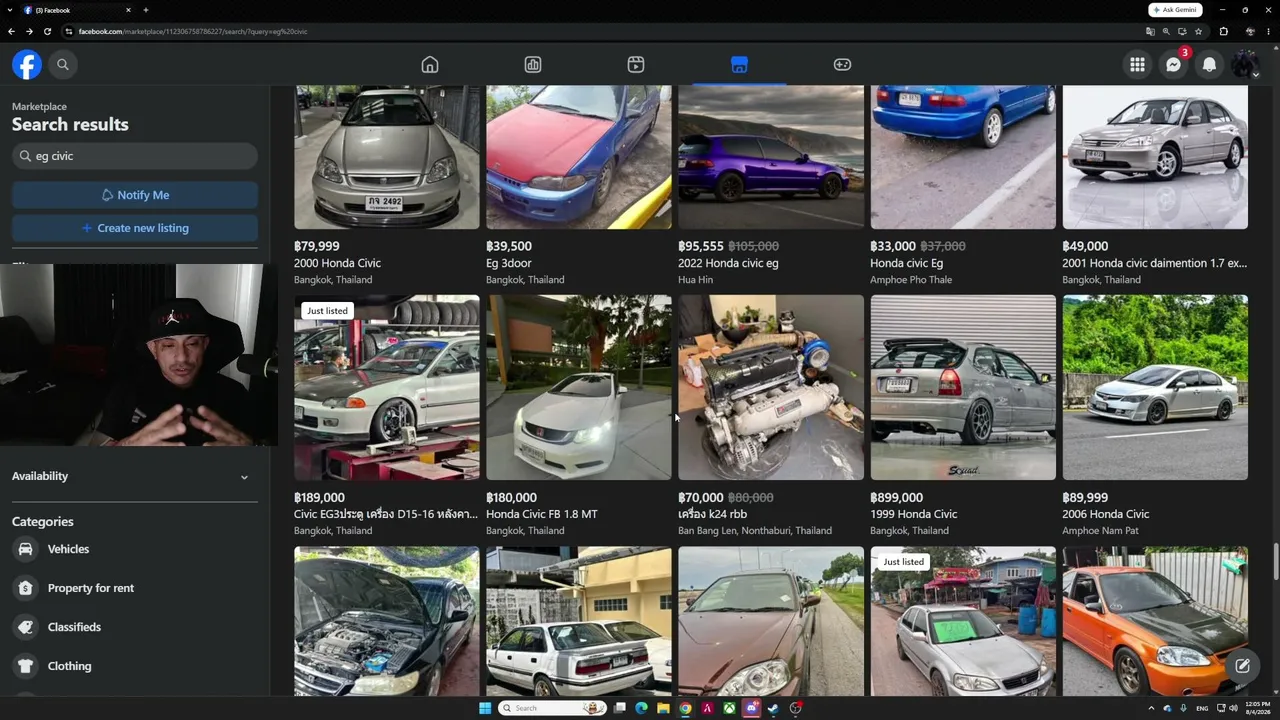Screen dimensions: 1280x720
Task: Click the Windows taskbar search box
Action: (x=553, y=708)
